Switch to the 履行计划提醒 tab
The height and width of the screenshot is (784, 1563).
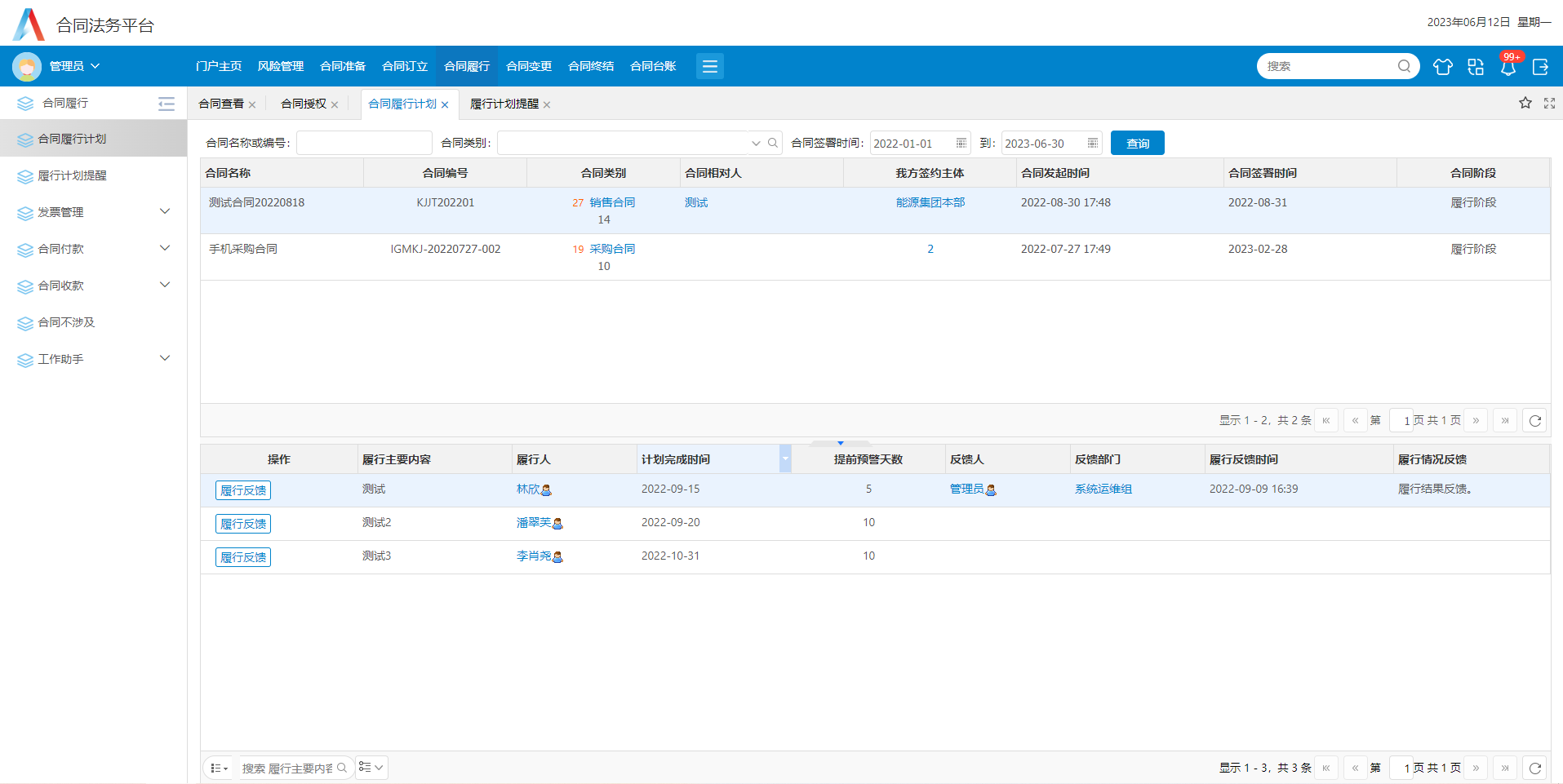[504, 104]
